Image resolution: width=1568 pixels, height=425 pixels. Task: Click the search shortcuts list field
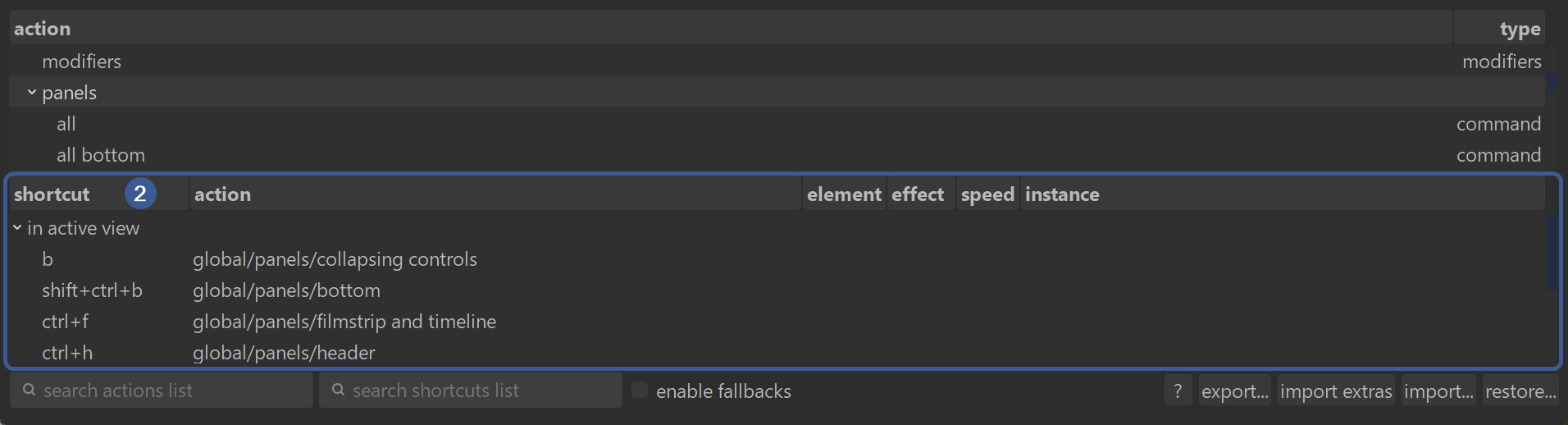(x=480, y=391)
